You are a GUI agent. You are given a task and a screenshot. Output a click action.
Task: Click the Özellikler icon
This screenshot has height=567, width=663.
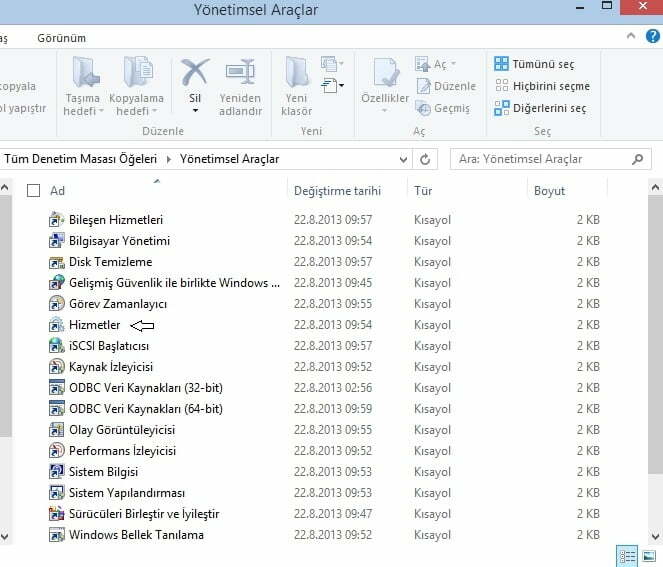[x=386, y=72]
